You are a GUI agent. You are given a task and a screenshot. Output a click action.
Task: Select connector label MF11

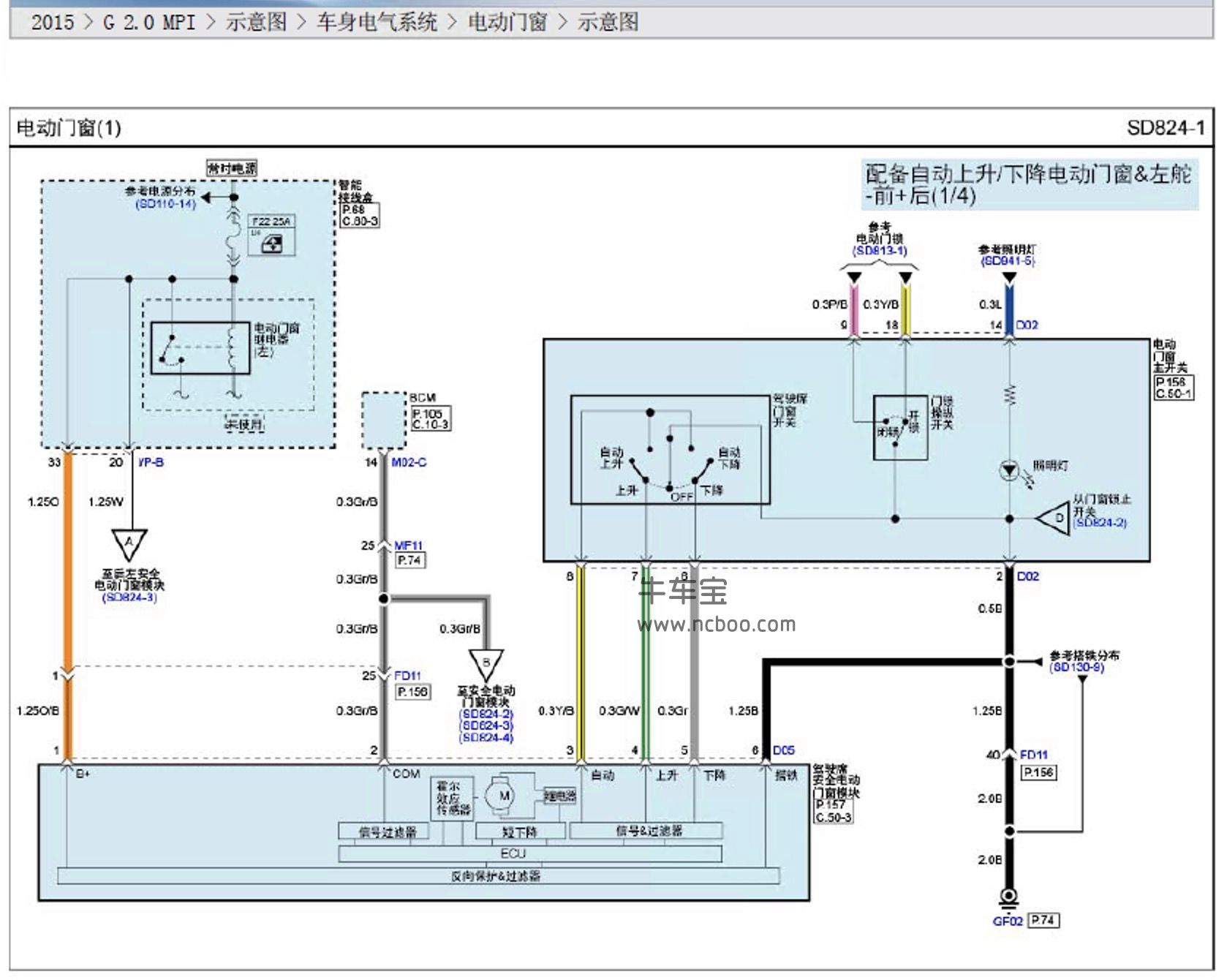coord(408,546)
